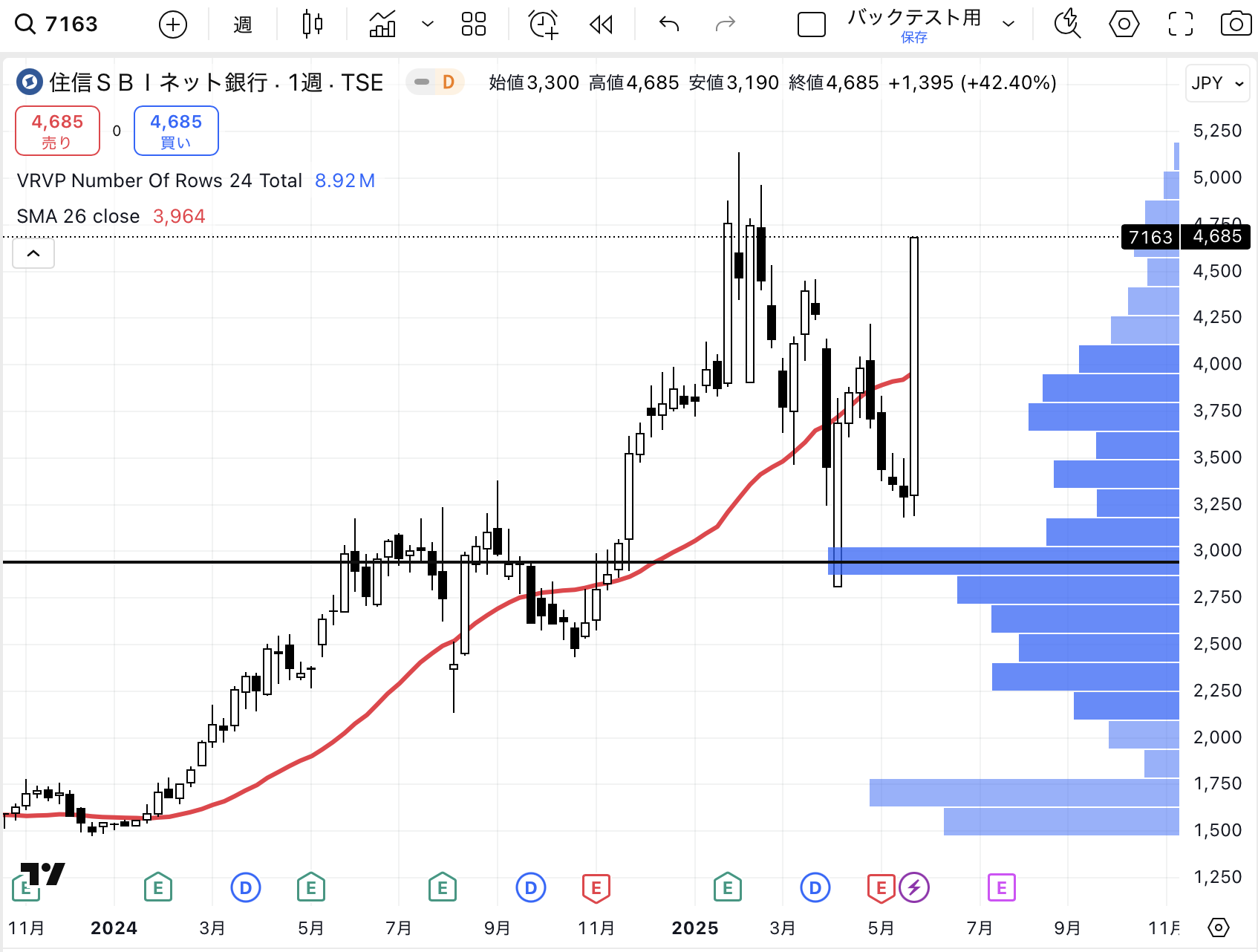Screen dimensions: 1258x952
Task: Open the layout grid templates
Action: (474, 25)
